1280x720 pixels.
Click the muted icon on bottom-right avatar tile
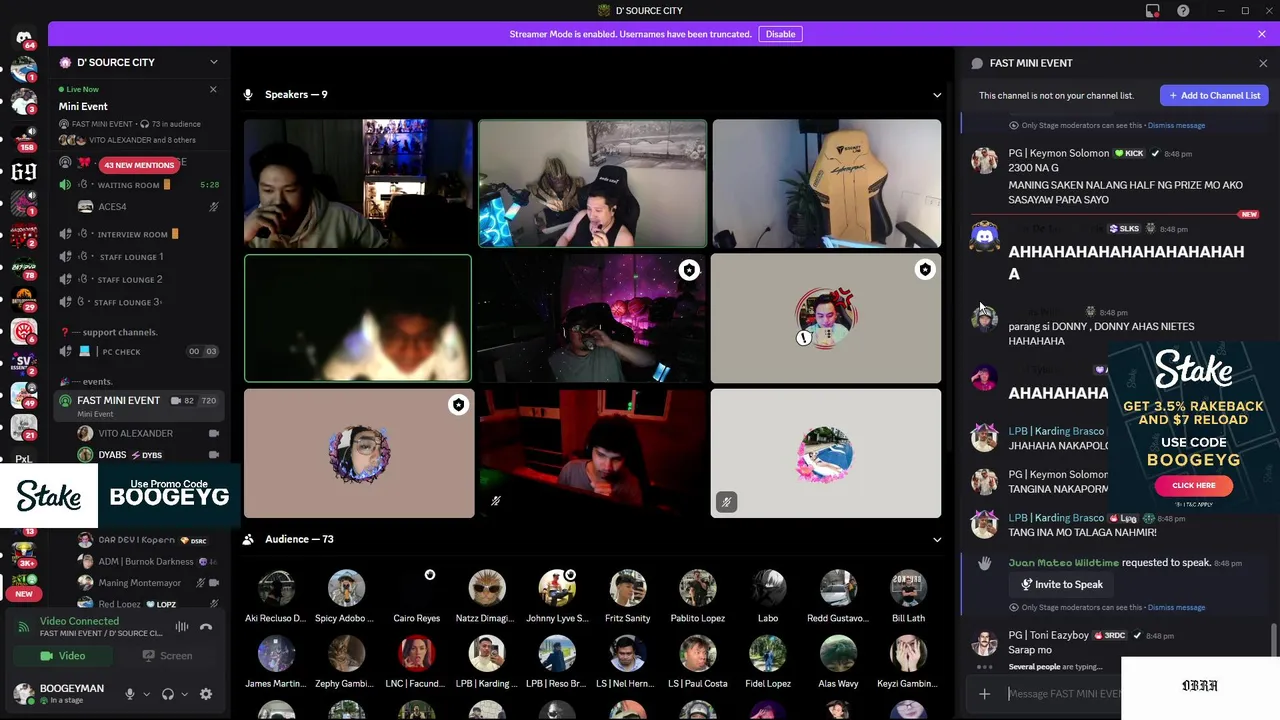pyautogui.click(x=727, y=502)
